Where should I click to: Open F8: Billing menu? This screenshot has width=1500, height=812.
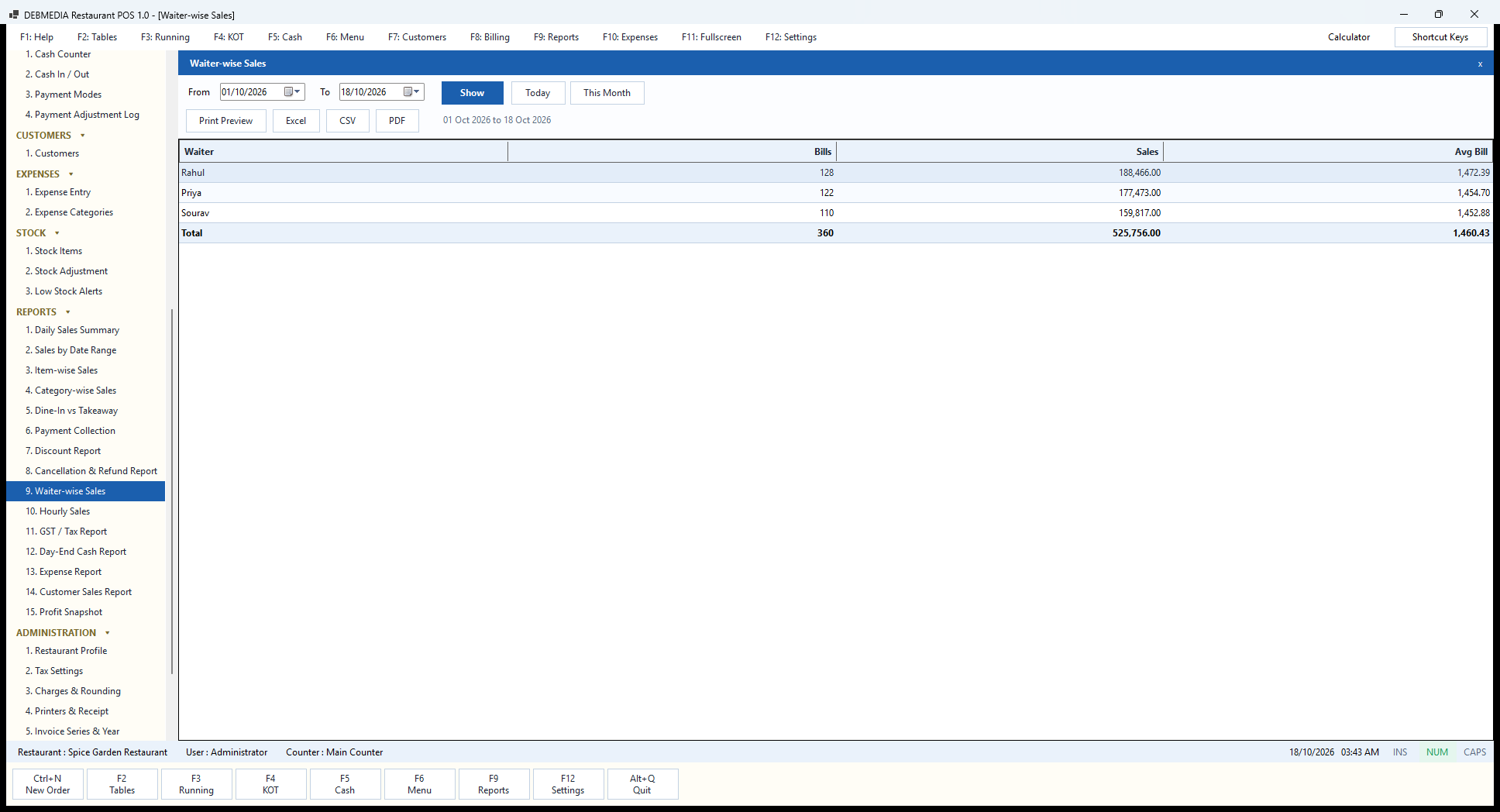pyautogui.click(x=490, y=37)
